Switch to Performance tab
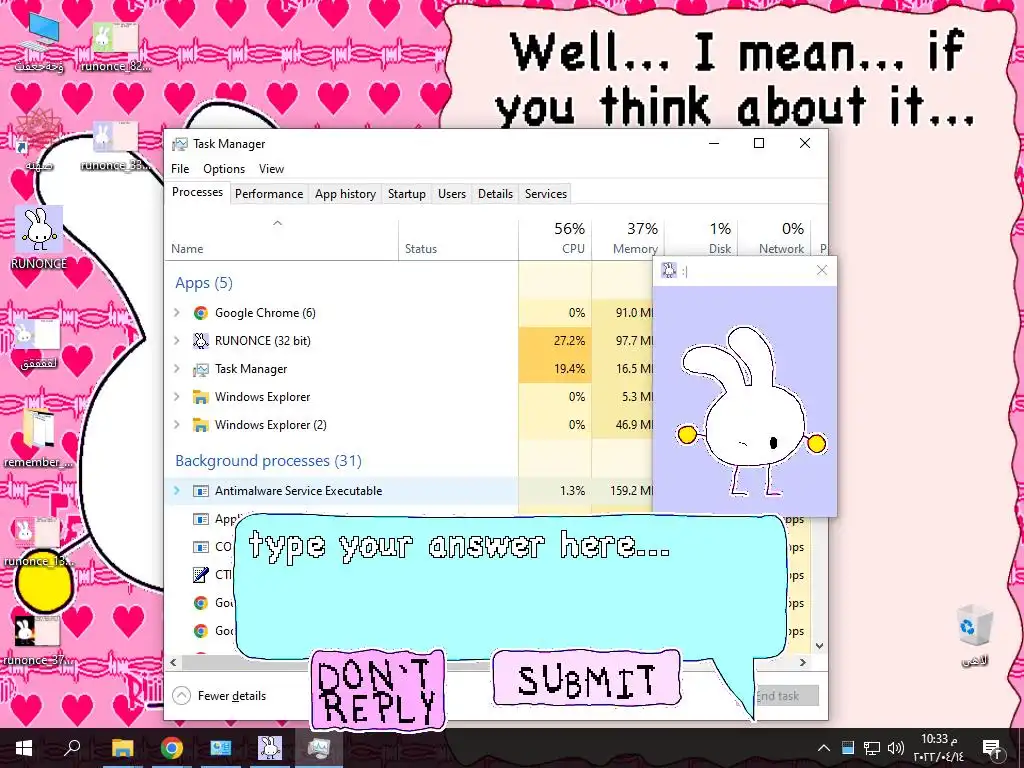1024x768 pixels. [269, 194]
